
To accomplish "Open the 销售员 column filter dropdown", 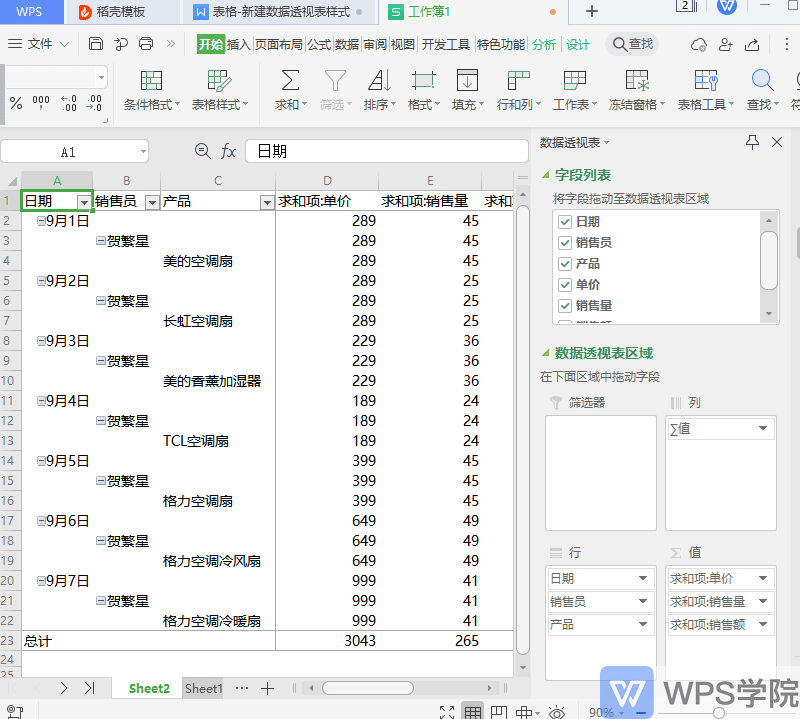I will pos(152,203).
